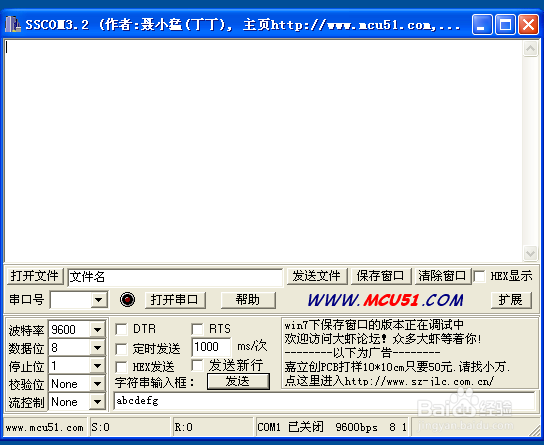Click the red serial port status indicator

click(x=127, y=299)
